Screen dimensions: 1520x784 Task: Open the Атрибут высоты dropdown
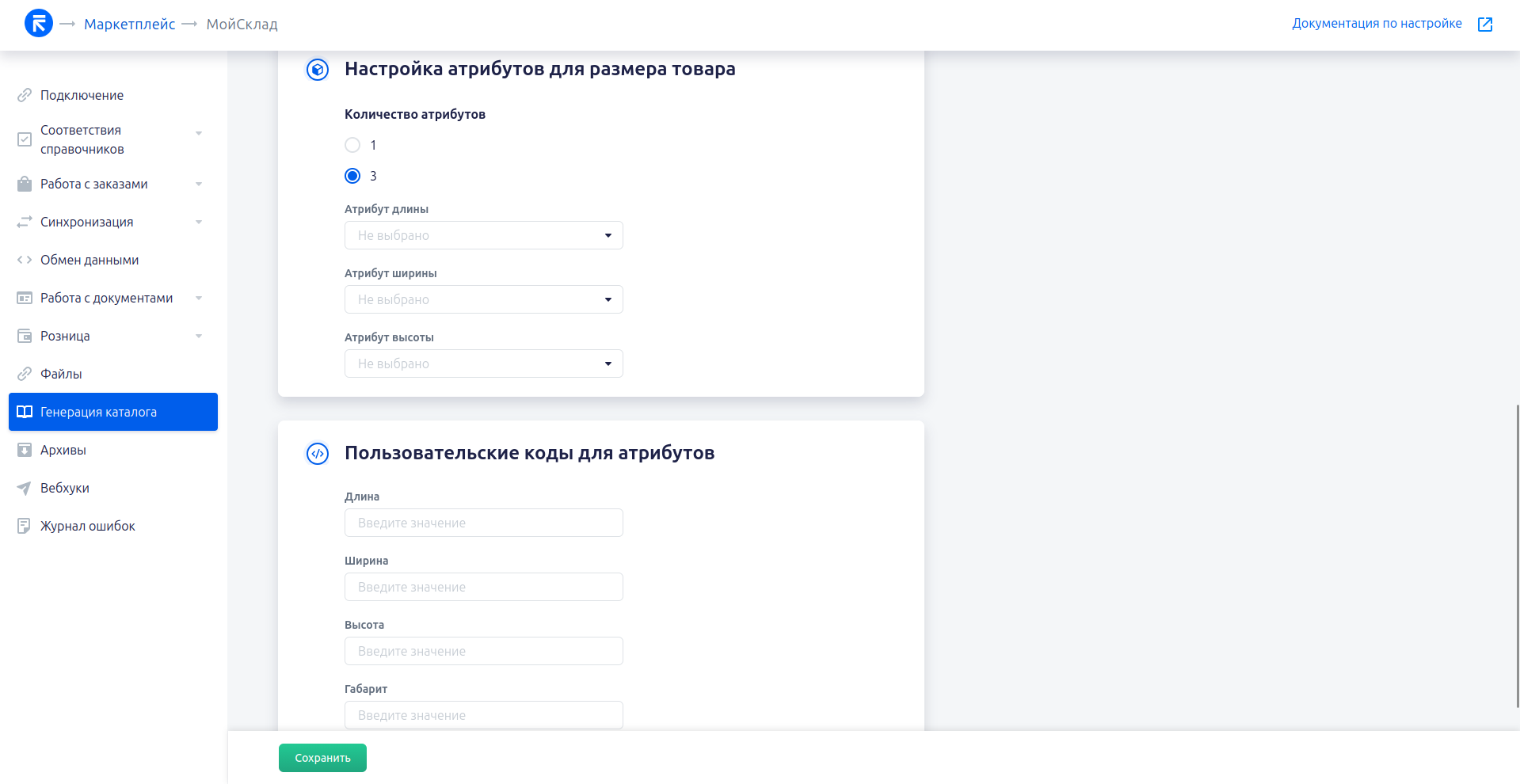coord(483,363)
